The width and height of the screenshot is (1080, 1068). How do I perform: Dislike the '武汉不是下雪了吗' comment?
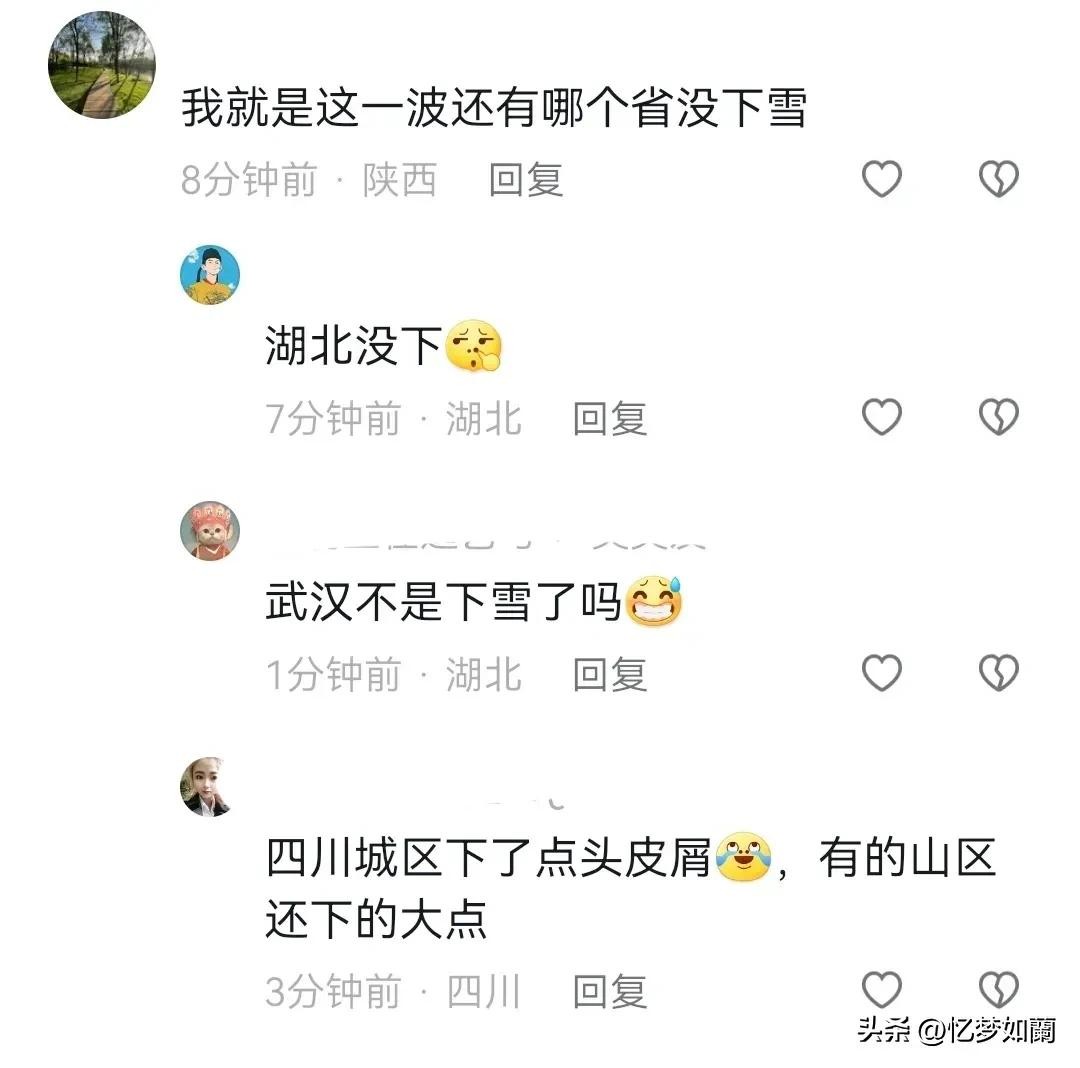999,672
